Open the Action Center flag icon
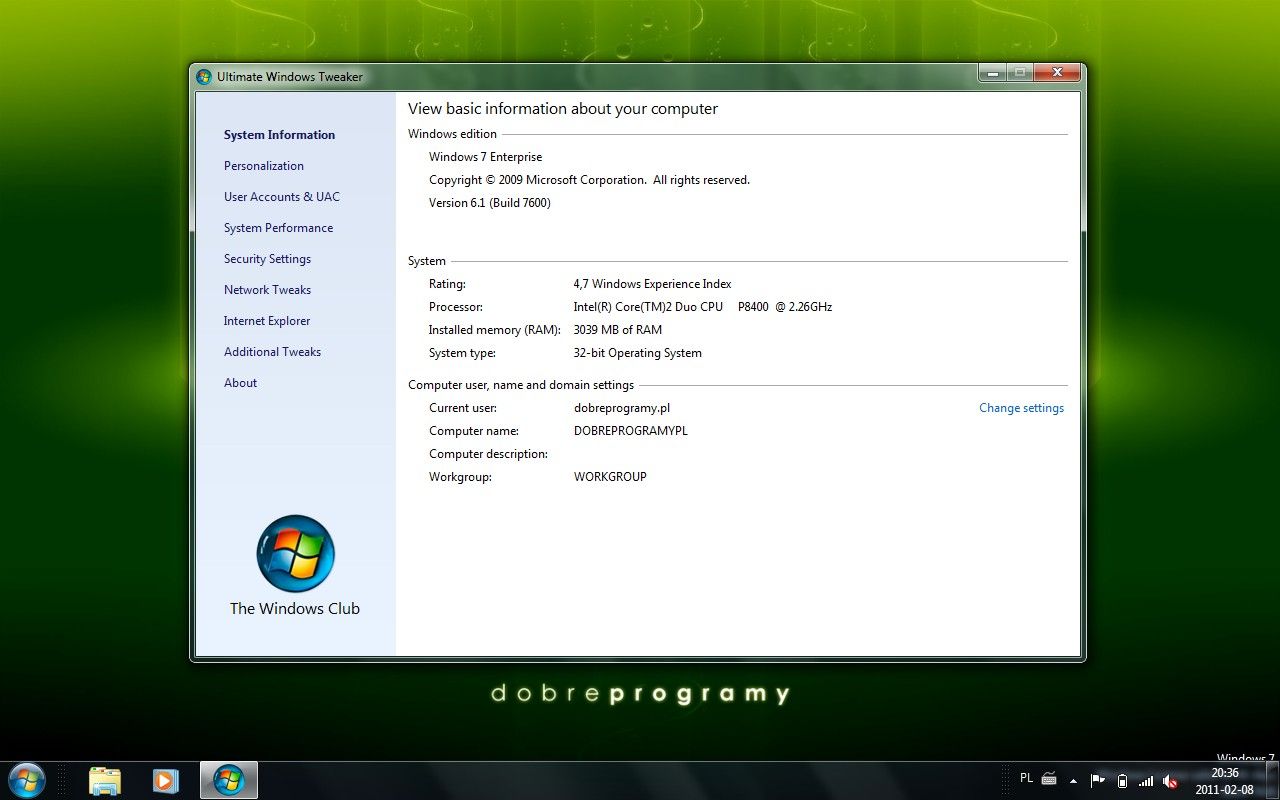Screen dimensions: 1280x800 [1097, 780]
